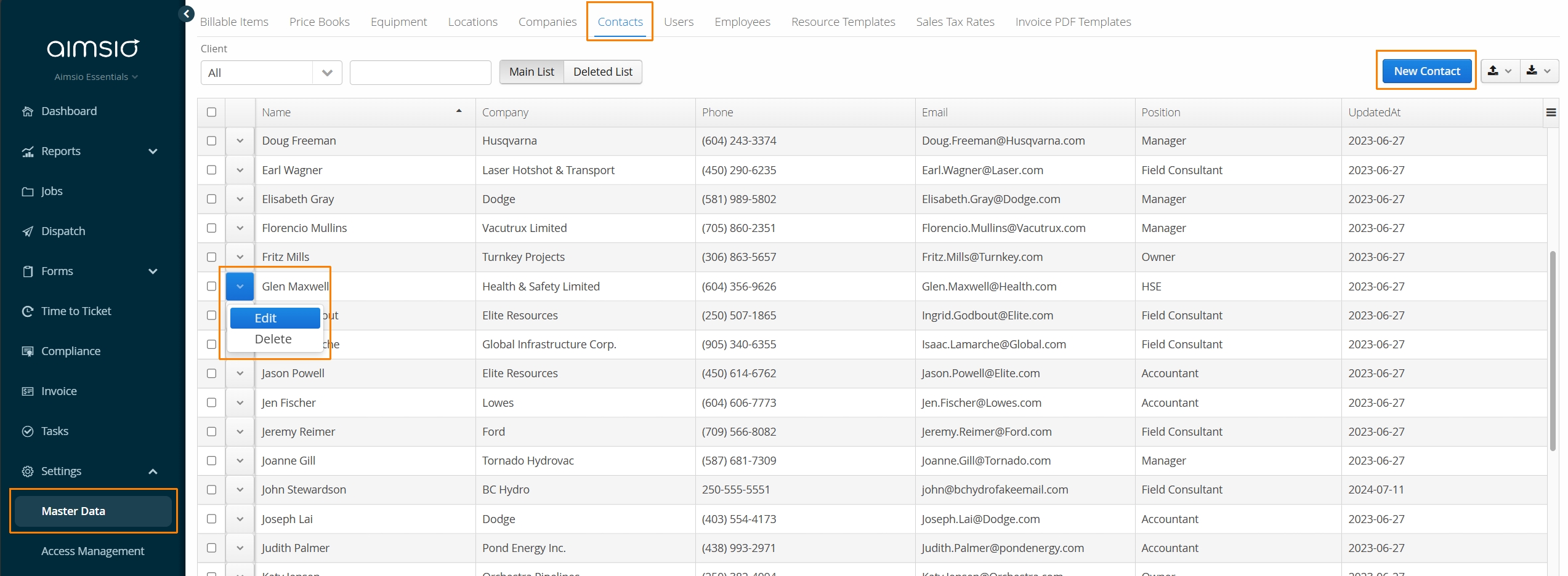Open Dispatch from the sidebar
Viewport: 1568px width, 576px height.
(x=63, y=231)
